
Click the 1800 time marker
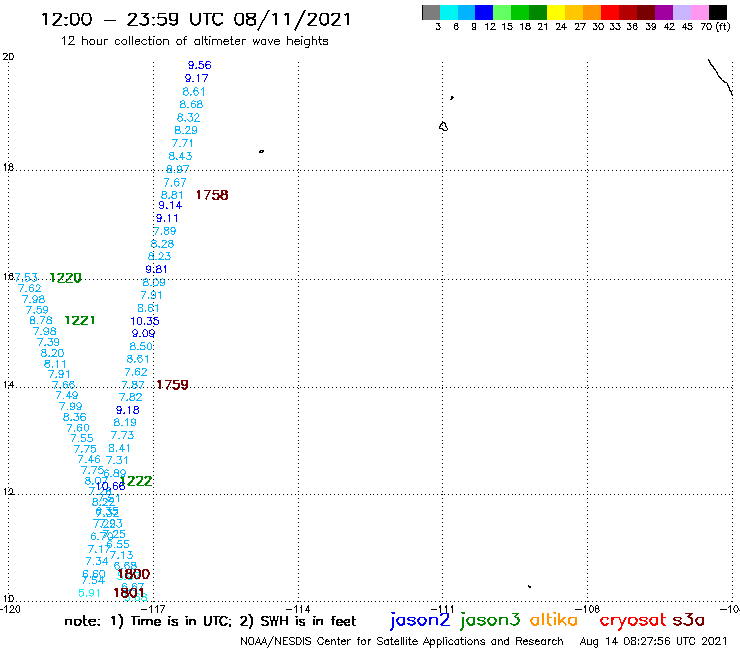click(134, 574)
